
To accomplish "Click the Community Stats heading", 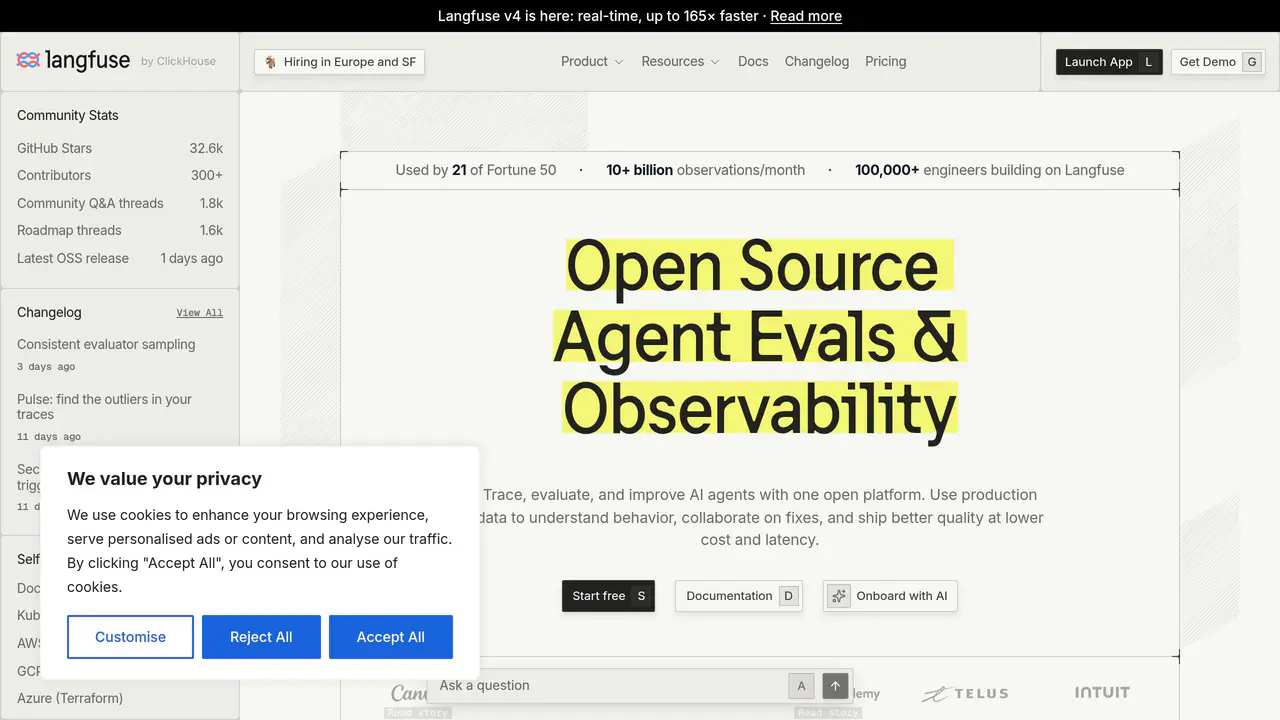I will tap(68, 115).
